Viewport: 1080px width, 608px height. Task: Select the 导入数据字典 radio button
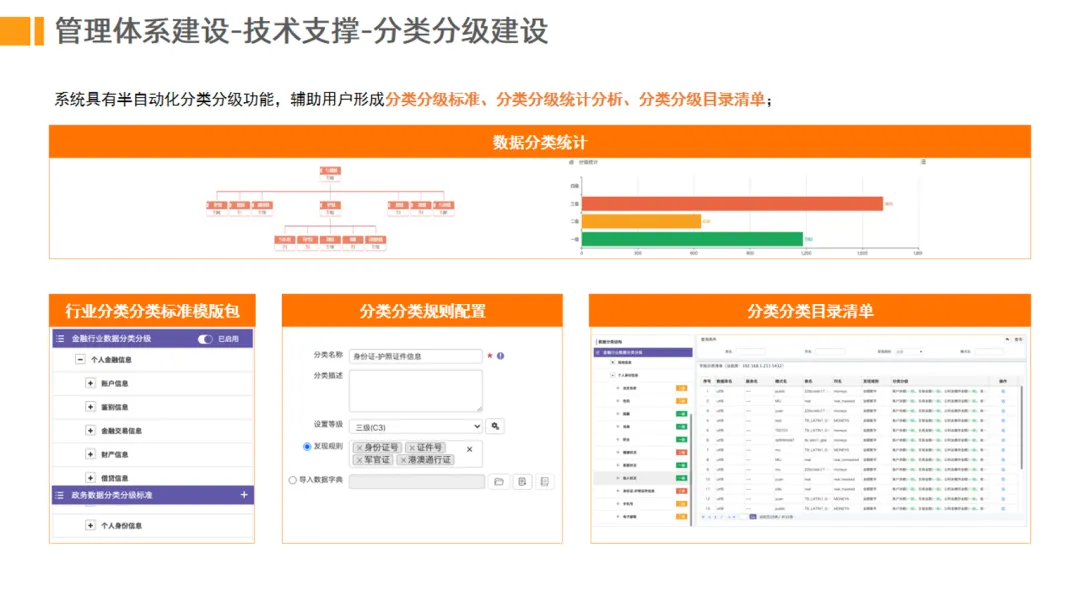(293, 480)
